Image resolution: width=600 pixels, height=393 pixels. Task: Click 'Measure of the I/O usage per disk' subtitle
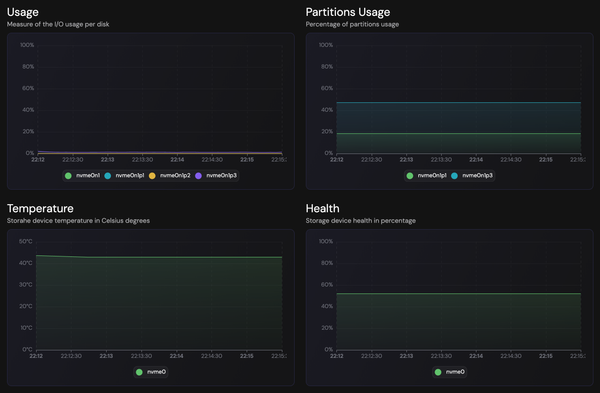click(58, 24)
